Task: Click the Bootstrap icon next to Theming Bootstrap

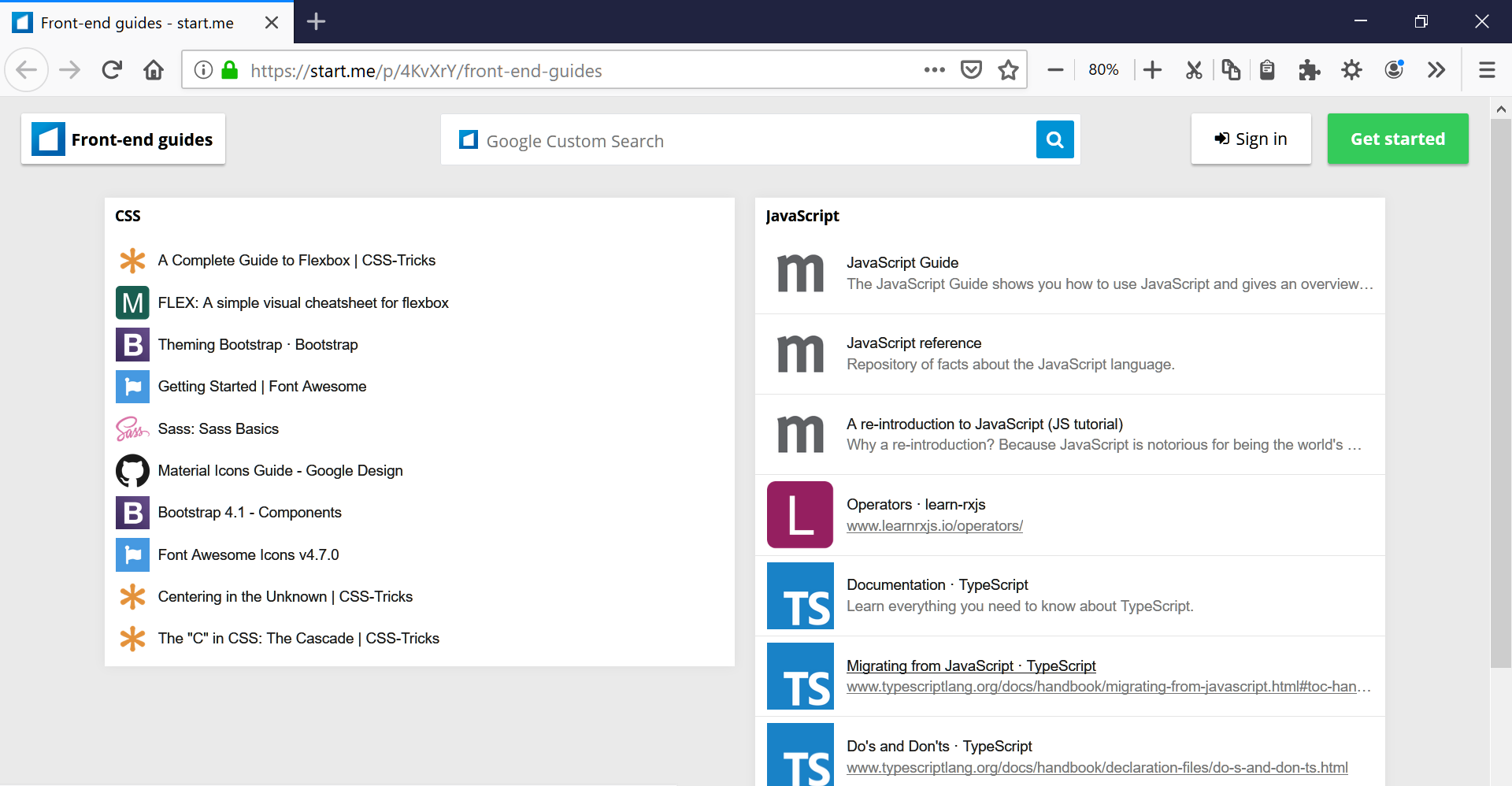Action: (132, 344)
